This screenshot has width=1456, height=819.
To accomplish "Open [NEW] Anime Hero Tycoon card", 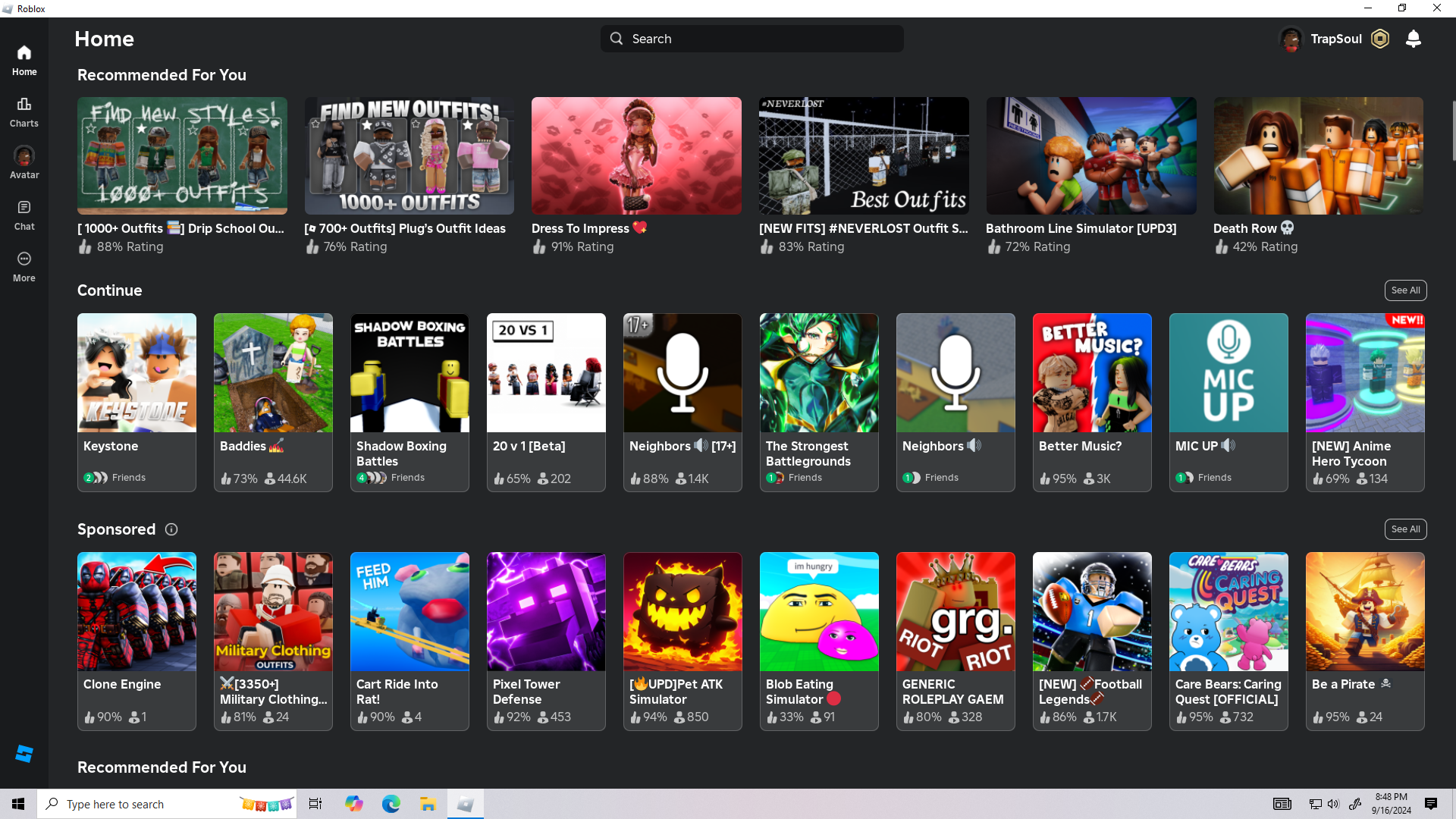I will point(1365,402).
